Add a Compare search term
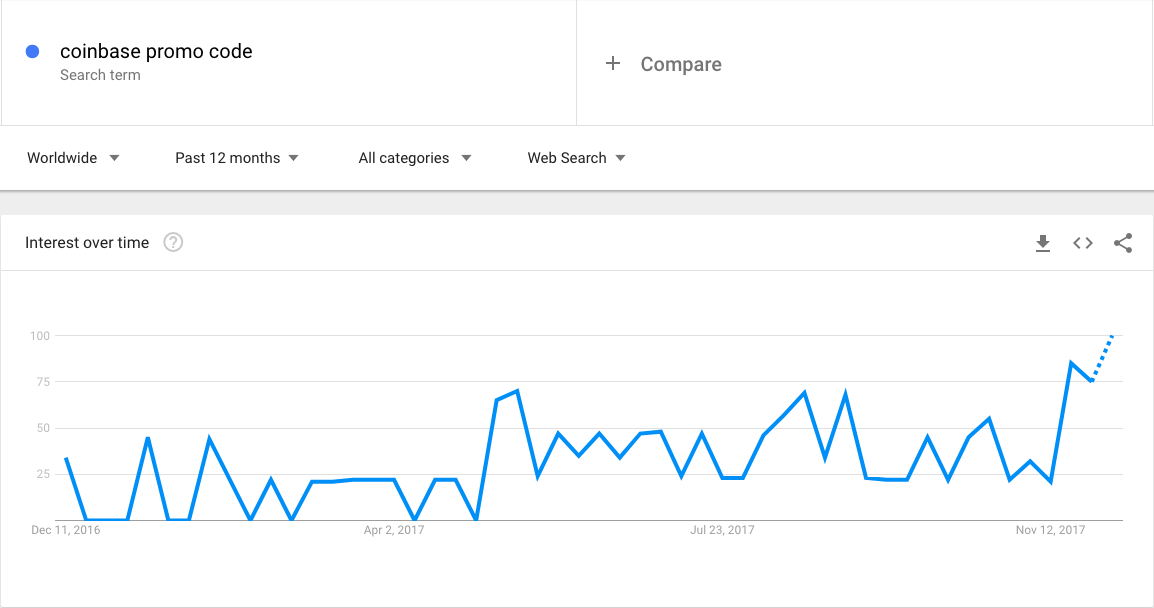The height and width of the screenshot is (608, 1154). [681, 64]
